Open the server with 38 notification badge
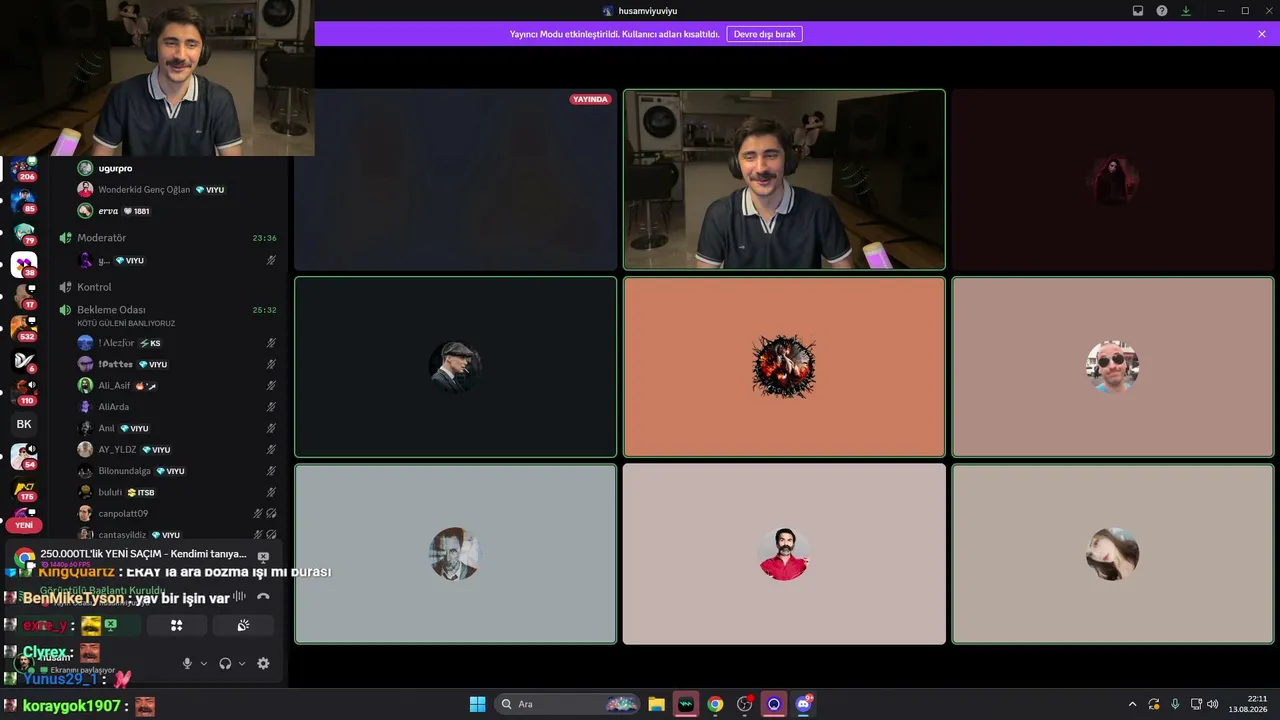Screen dimensions: 1280x720 [24, 265]
